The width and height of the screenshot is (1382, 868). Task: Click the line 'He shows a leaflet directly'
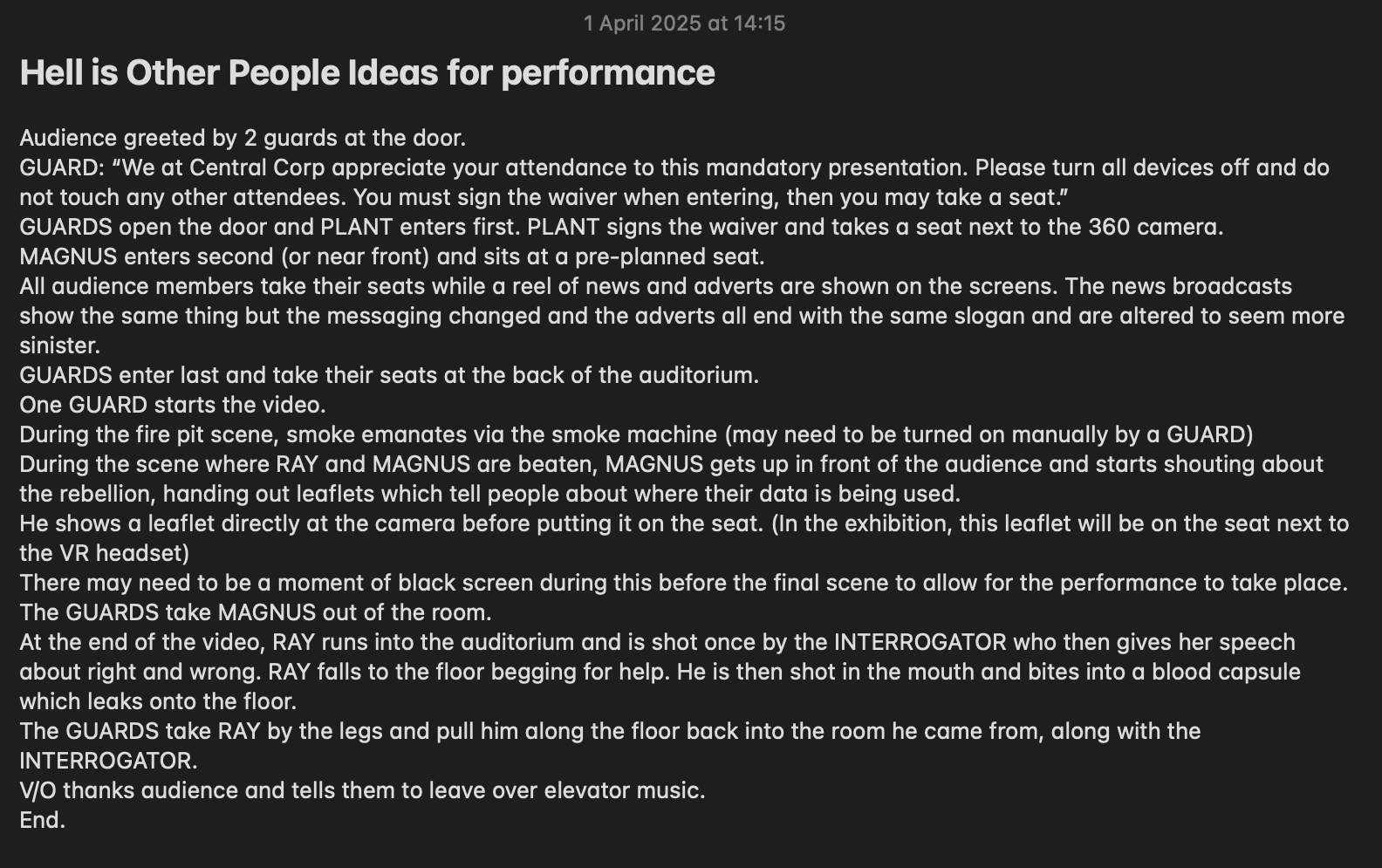(684, 524)
